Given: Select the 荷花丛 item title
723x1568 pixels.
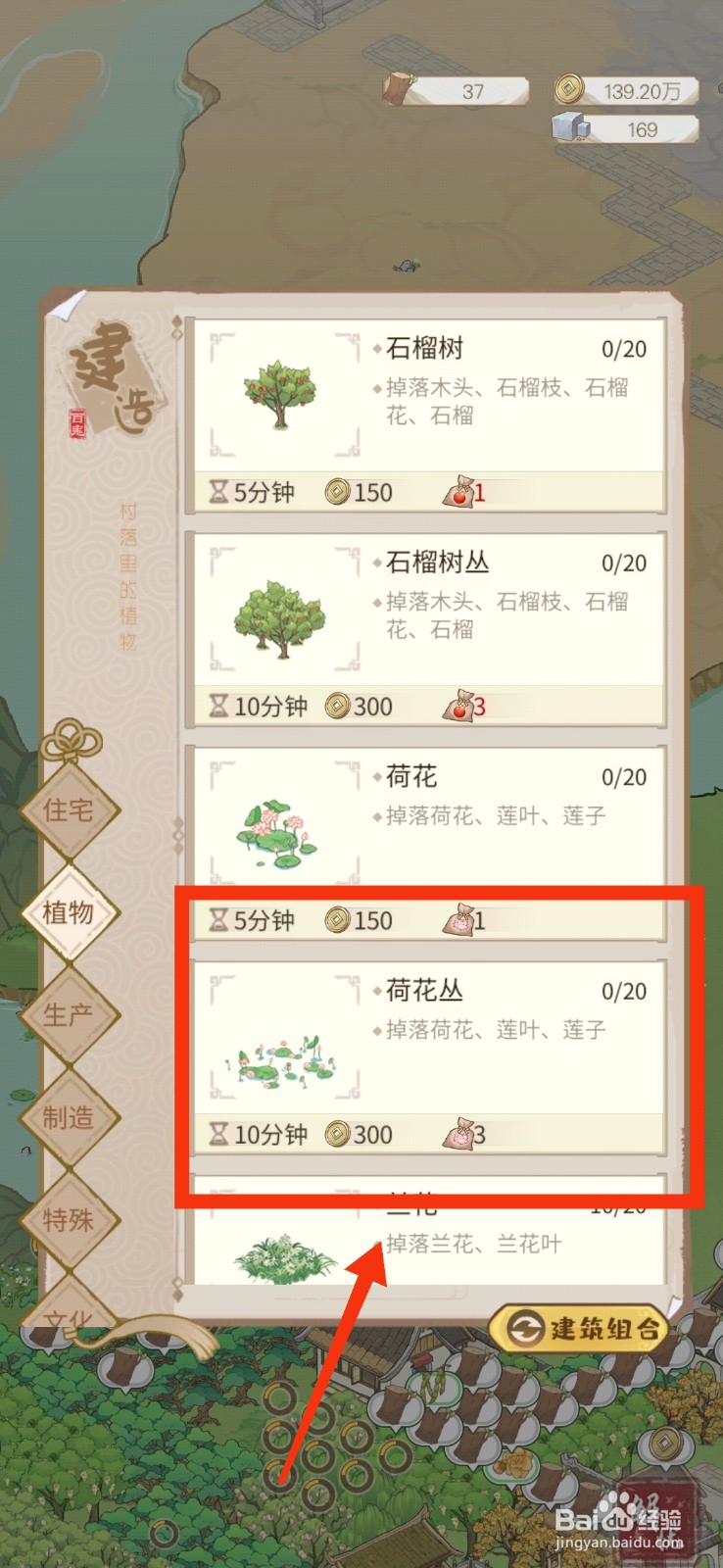Looking at the screenshot, I should [x=424, y=991].
